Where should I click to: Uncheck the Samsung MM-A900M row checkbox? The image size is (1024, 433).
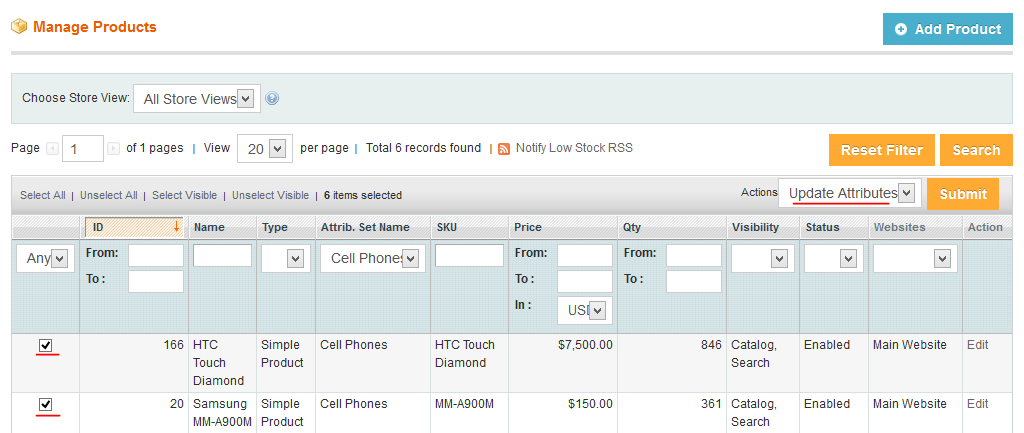(x=46, y=405)
